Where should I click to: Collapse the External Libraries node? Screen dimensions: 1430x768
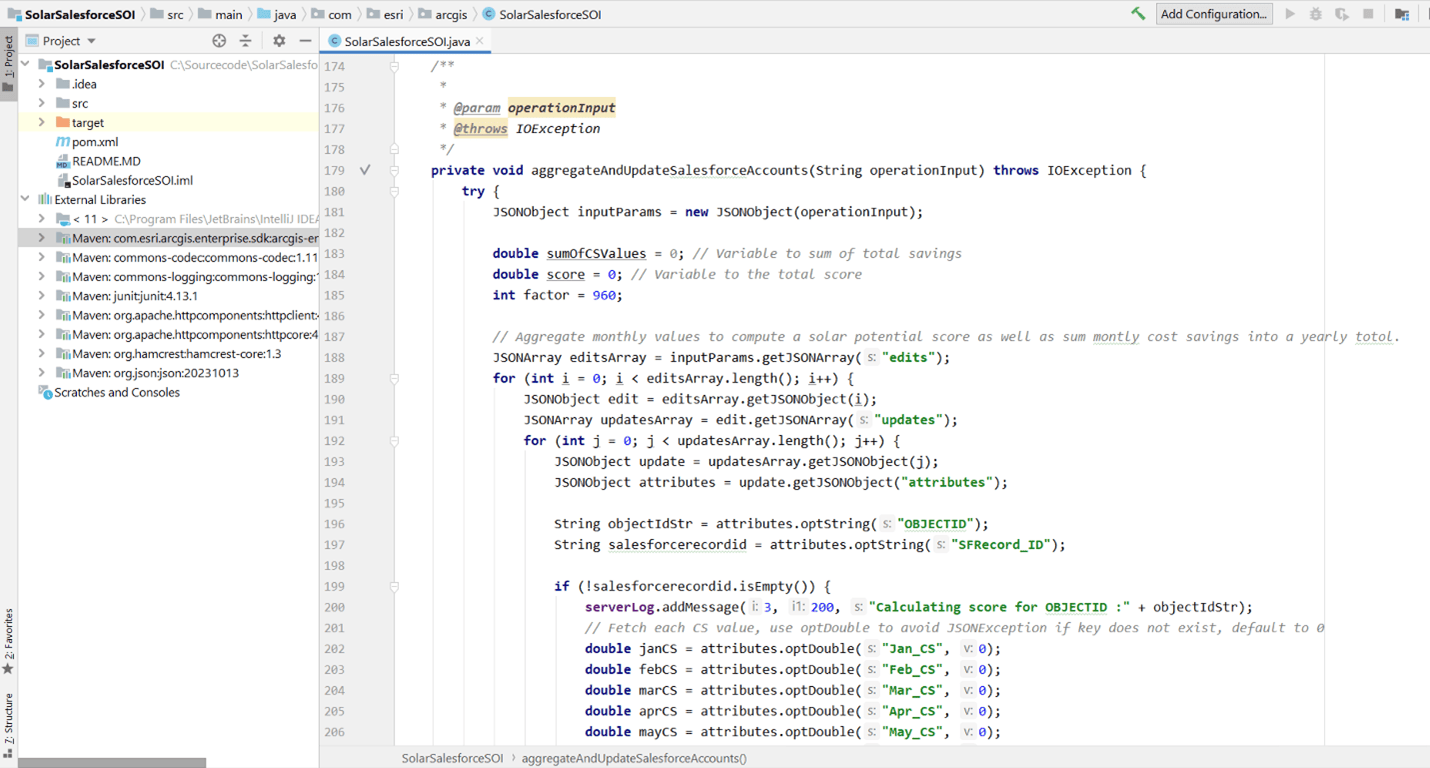pos(26,200)
